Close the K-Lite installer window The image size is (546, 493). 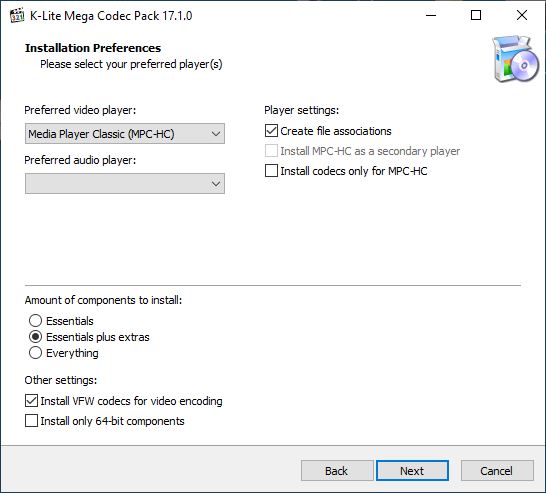point(522,15)
